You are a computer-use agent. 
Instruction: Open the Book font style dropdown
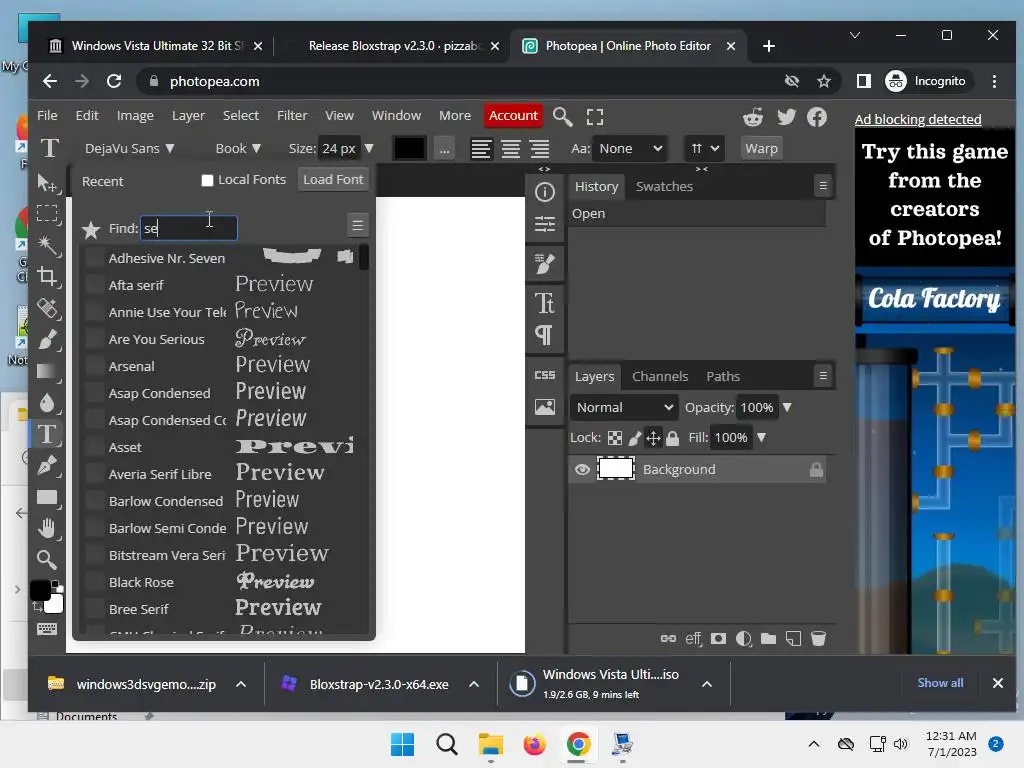[x=238, y=148]
